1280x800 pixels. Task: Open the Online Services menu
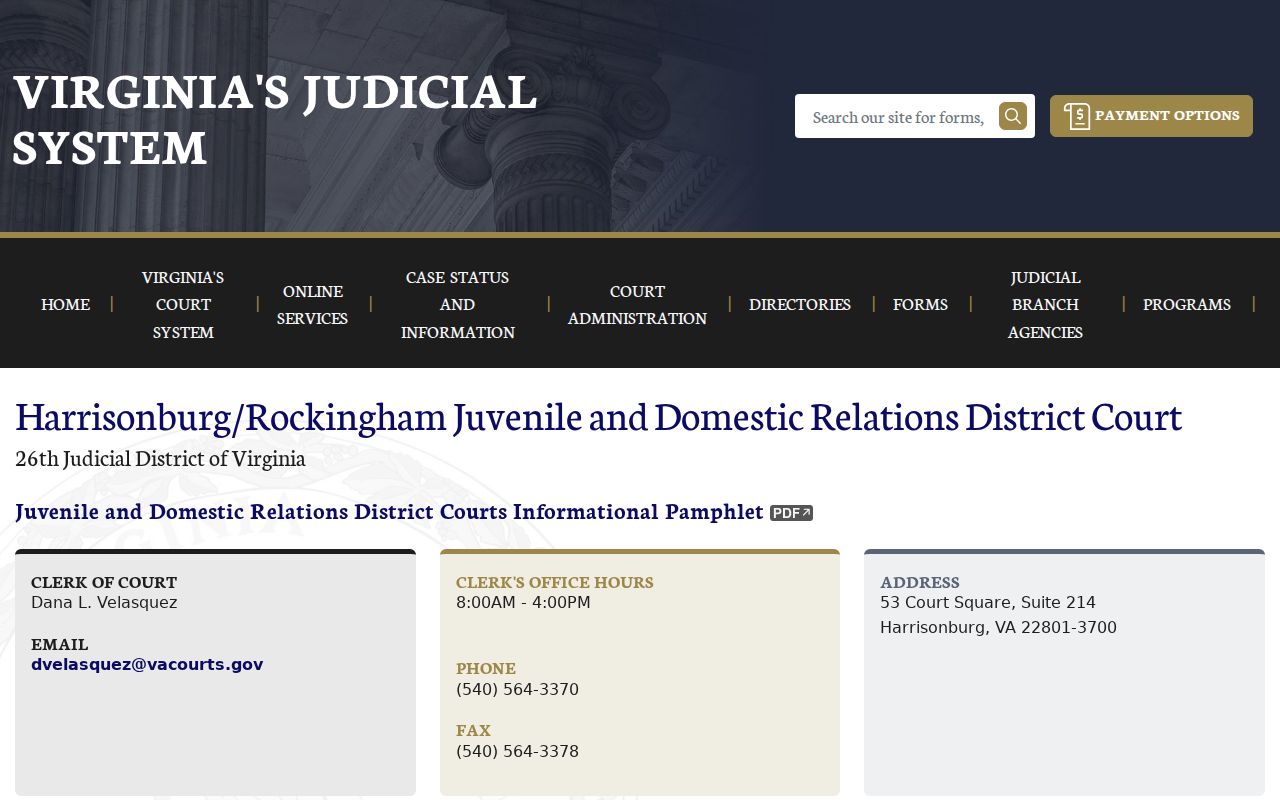(x=313, y=304)
